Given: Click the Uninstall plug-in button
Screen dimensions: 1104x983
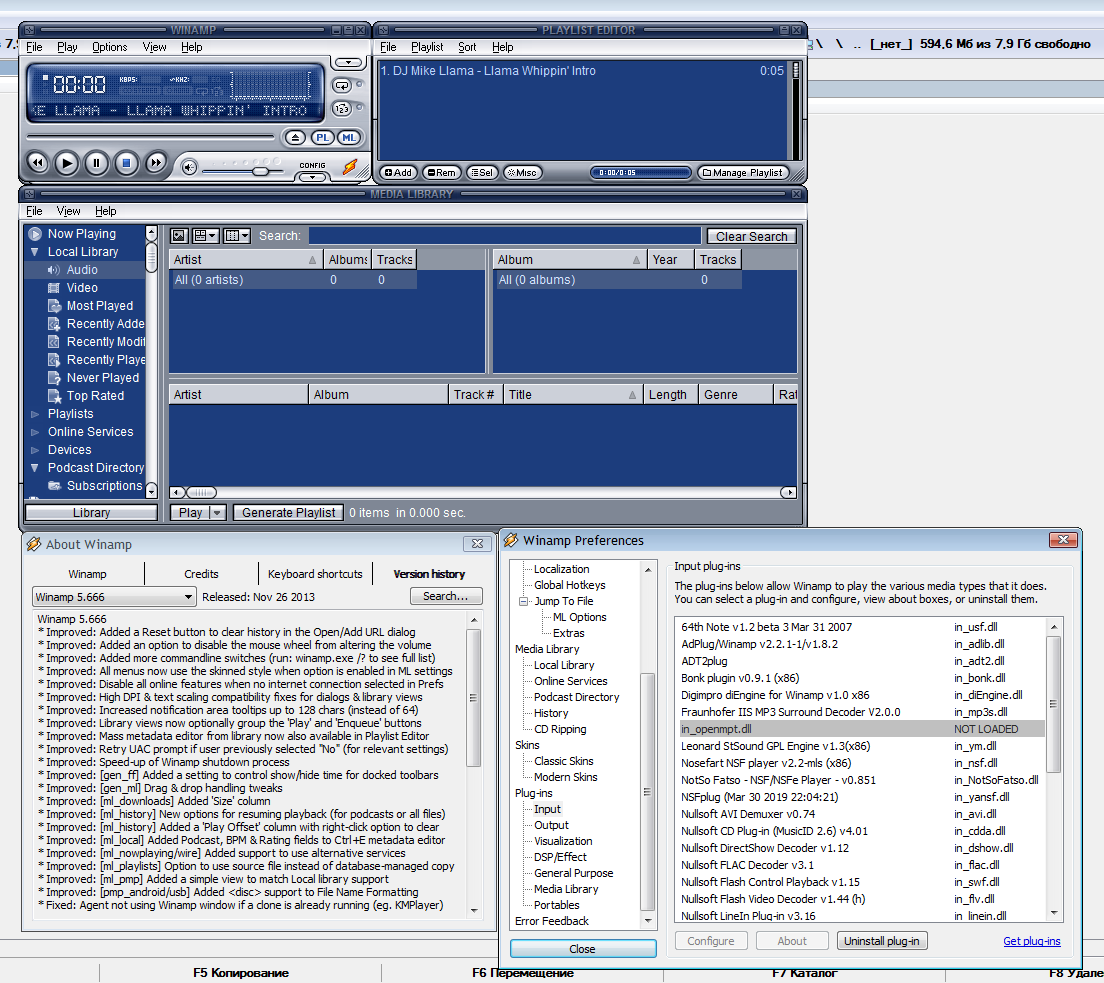Looking at the screenshot, I should click(882, 941).
